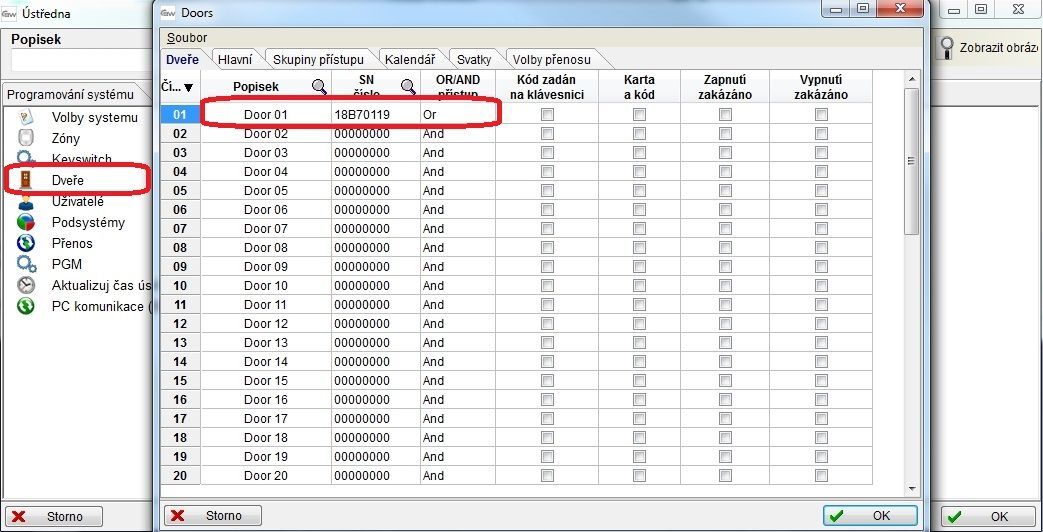Click the SN číslo field of Door 01
Screen dimensions: 1043x532
tap(375, 115)
